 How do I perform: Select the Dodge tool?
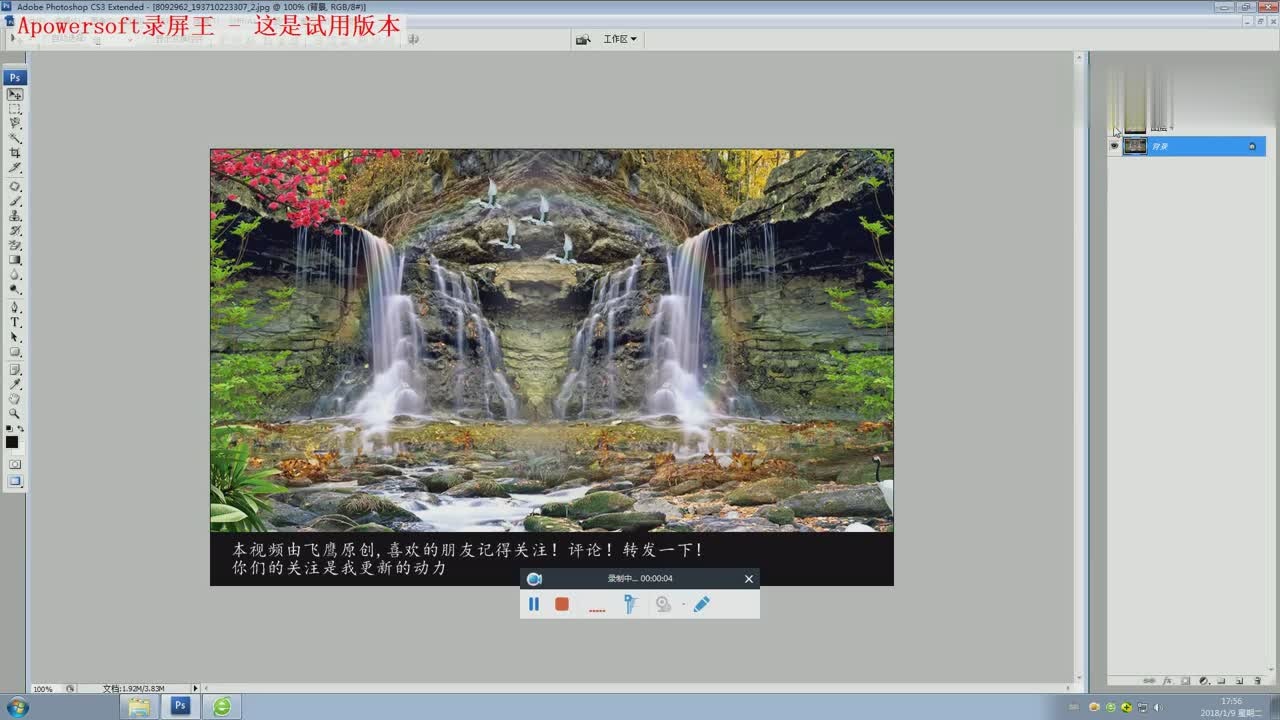click(15, 289)
